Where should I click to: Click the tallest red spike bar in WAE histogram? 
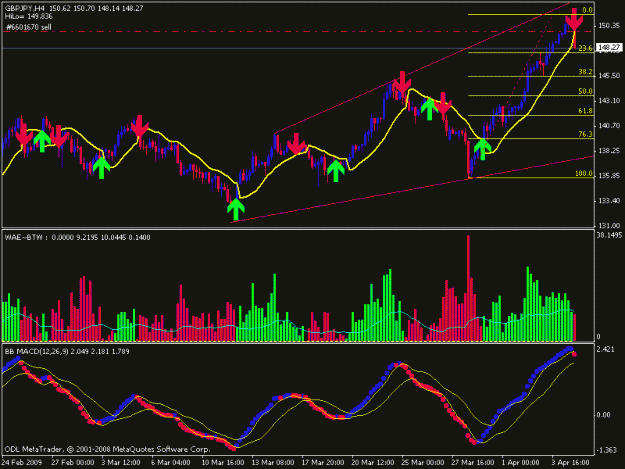pos(468,288)
